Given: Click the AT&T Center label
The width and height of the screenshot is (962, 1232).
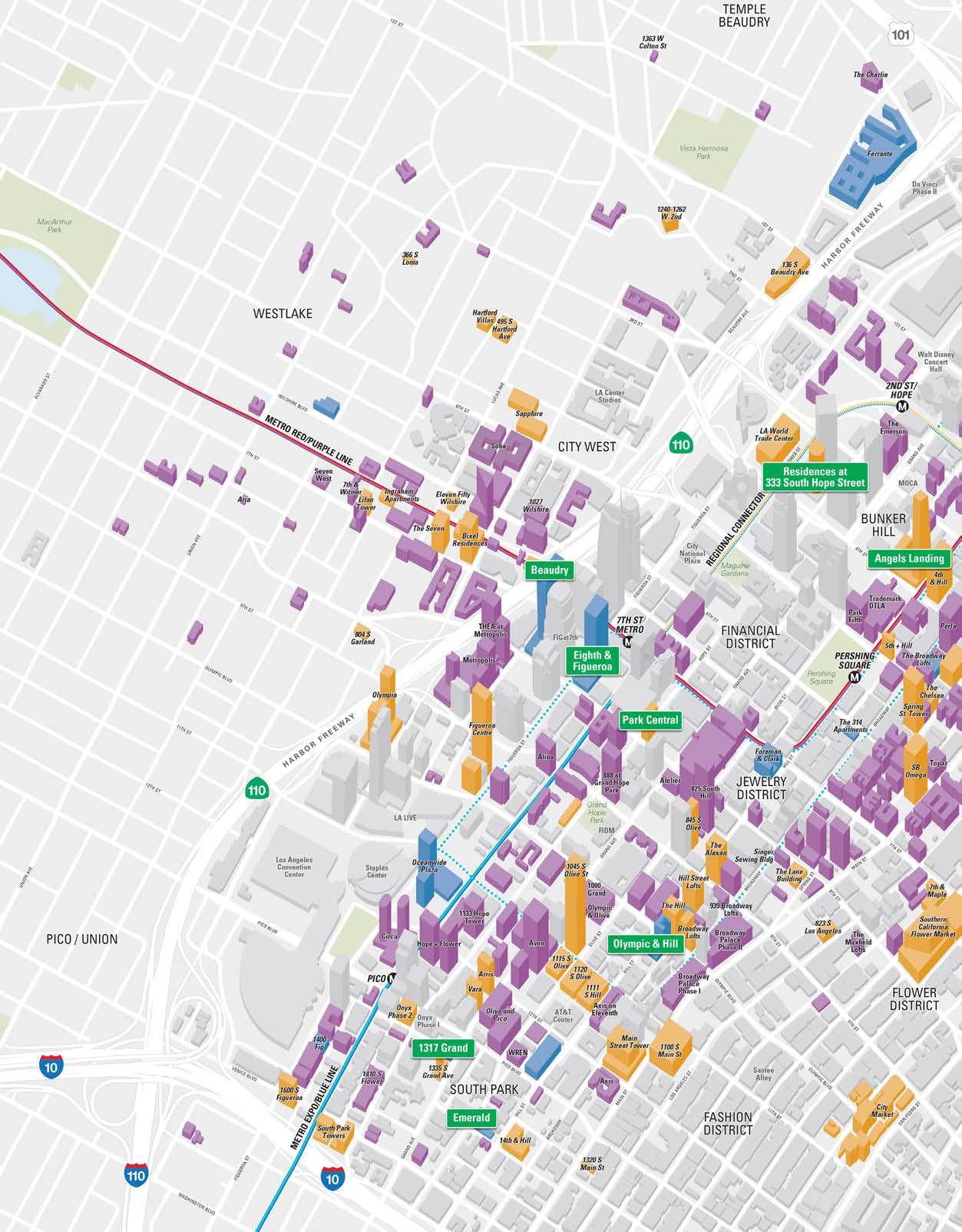Looking at the screenshot, I should (x=564, y=1016).
